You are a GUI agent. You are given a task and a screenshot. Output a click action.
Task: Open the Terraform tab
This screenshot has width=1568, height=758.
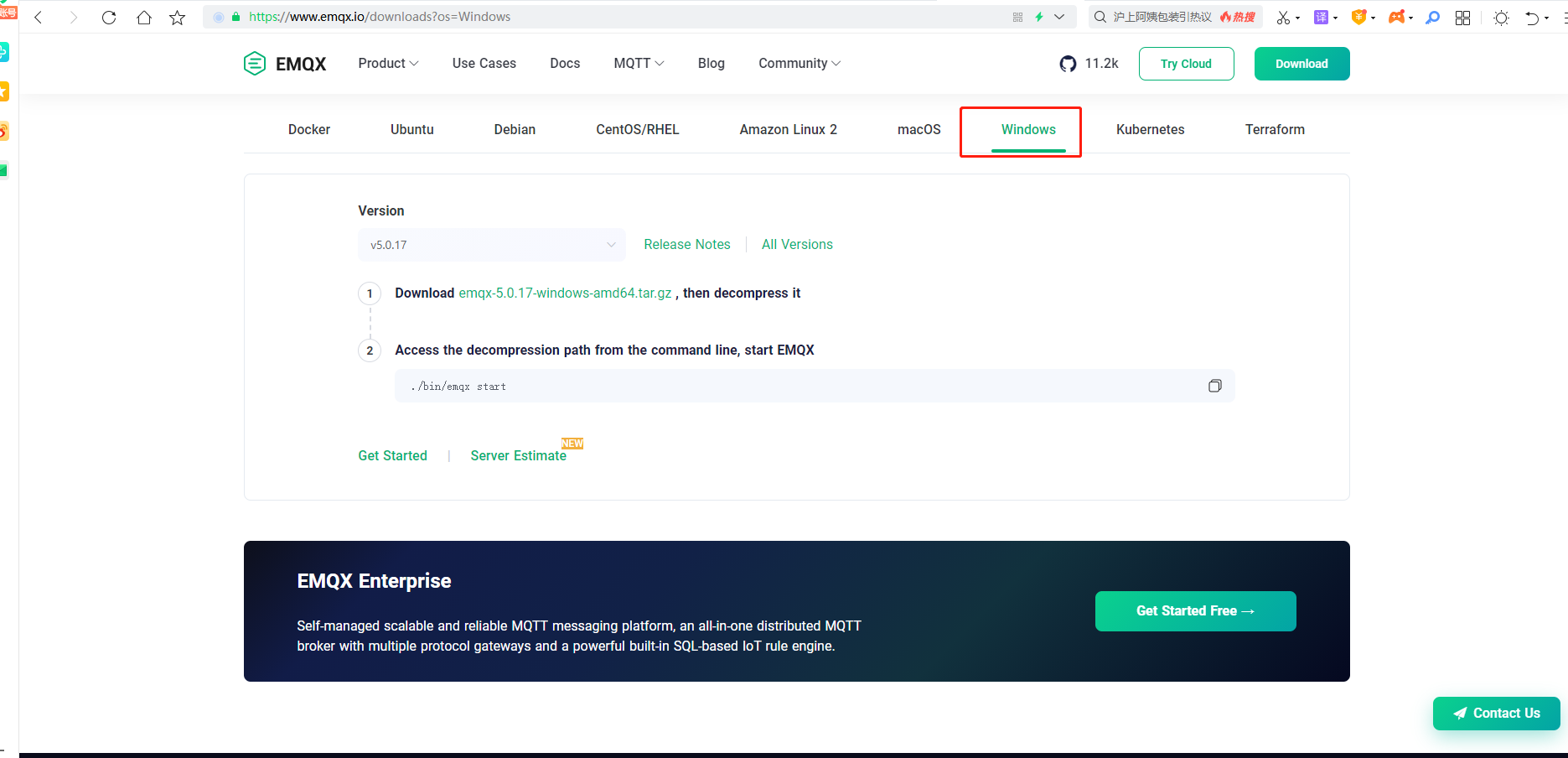[1275, 130]
